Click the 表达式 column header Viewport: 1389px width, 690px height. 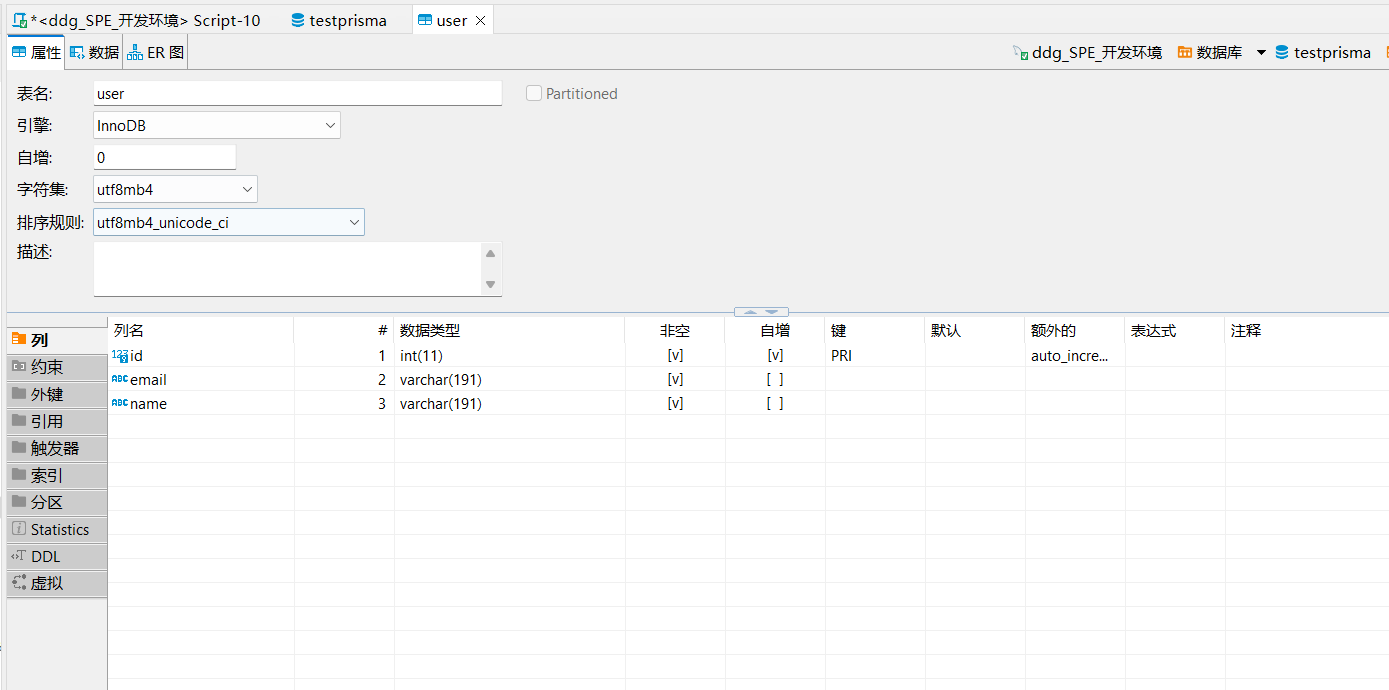[x=1175, y=330]
